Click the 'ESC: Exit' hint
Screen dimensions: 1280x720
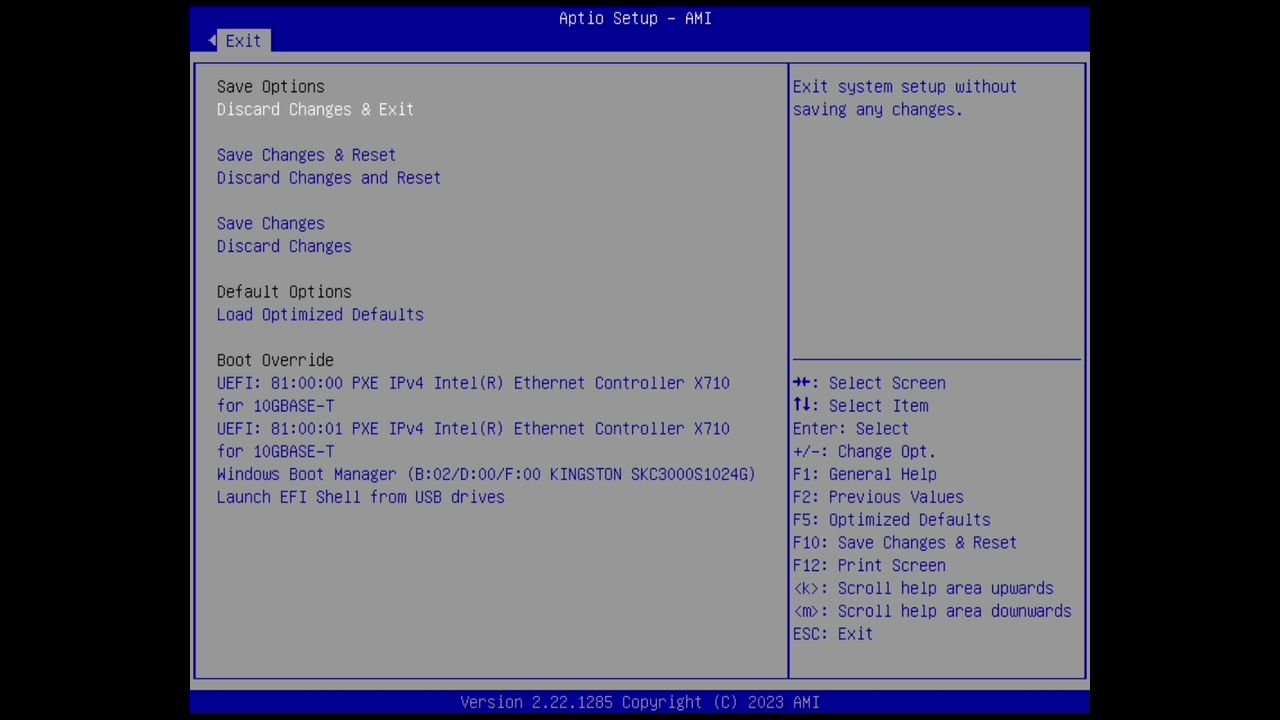click(832, 634)
